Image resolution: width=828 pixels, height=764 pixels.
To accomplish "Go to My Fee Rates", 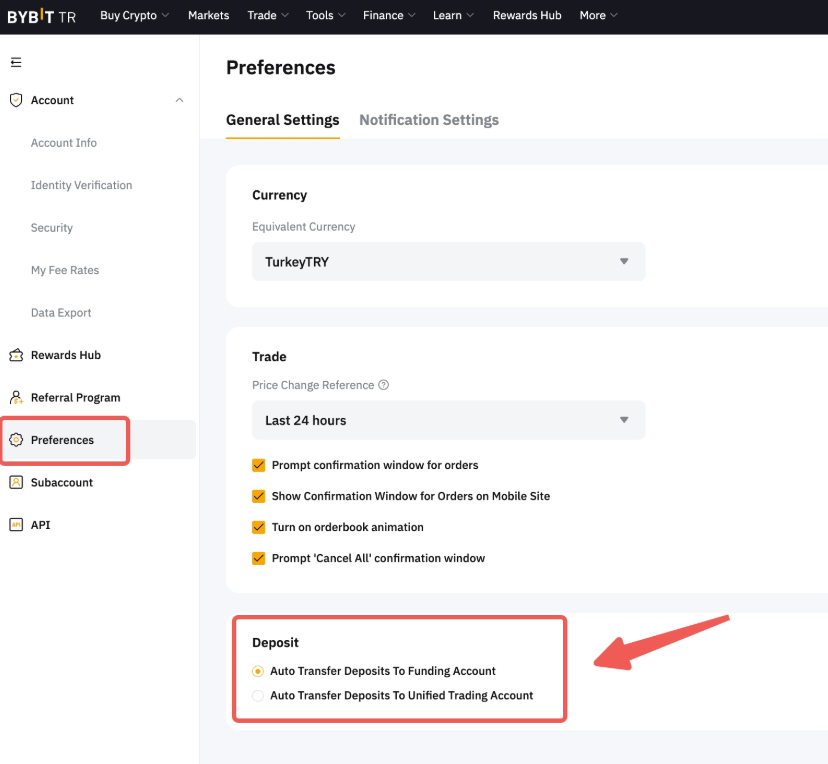I will [x=65, y=270].
